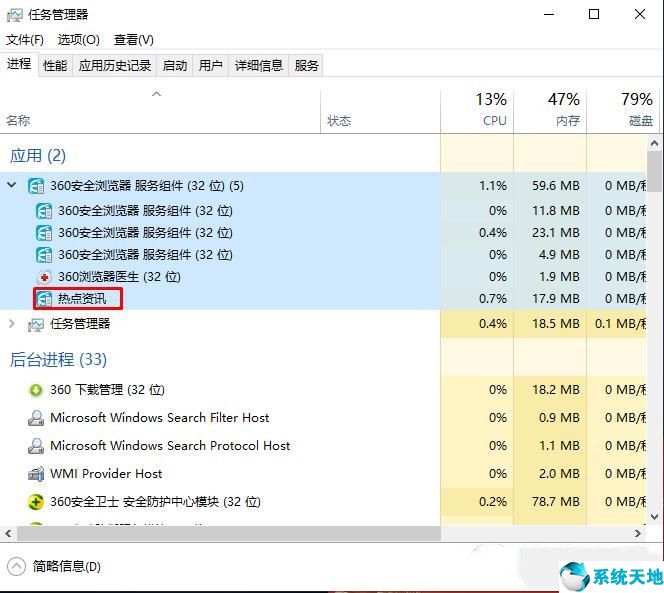Click the 59.6 MB memory value
Viewport: 664px width, 593px height.
pyautogui.click(x=556, y=186)
